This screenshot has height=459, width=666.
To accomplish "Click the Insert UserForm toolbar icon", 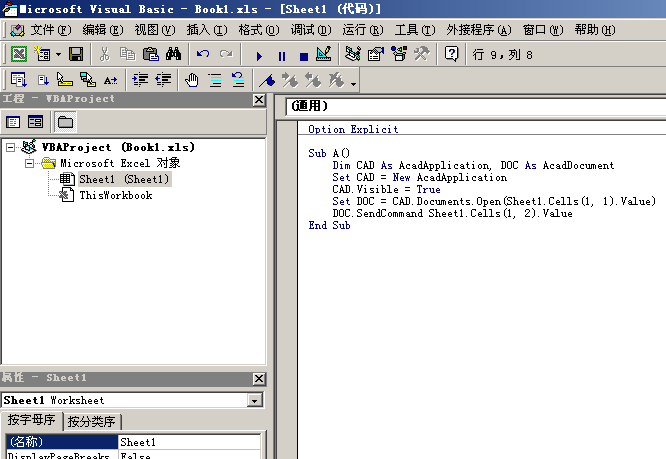I will pyautogui.click(x=42, y=54).
